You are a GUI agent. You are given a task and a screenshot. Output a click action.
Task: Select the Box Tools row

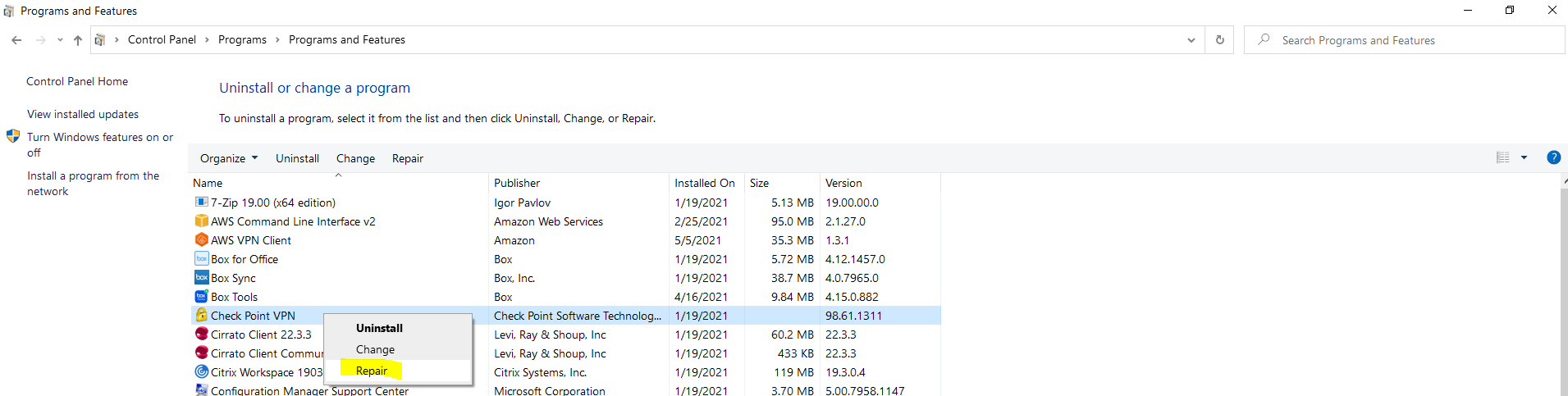tap(565, 297)
